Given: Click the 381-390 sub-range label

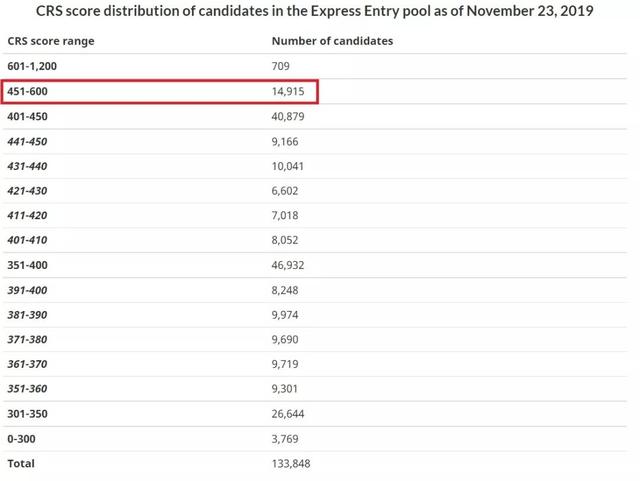Looking at the screenshot, I should tap(27, 315).
